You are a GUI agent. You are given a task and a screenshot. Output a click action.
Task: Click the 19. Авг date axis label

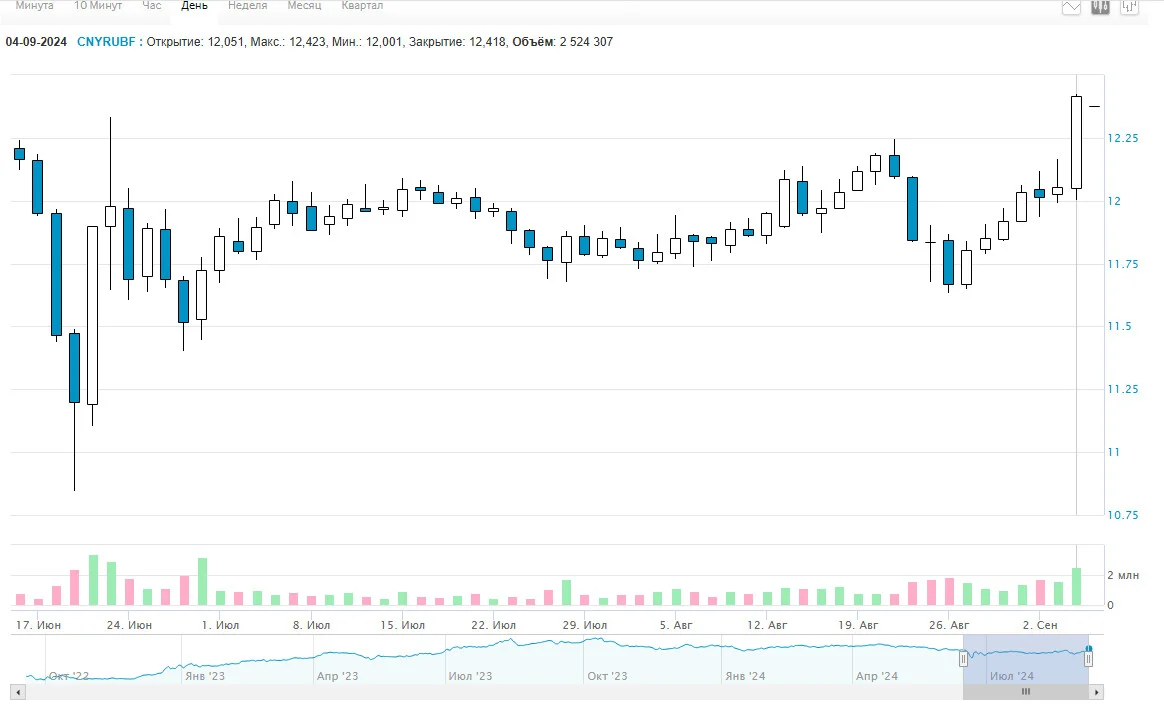pyautogui.click(x=858, y=625)
